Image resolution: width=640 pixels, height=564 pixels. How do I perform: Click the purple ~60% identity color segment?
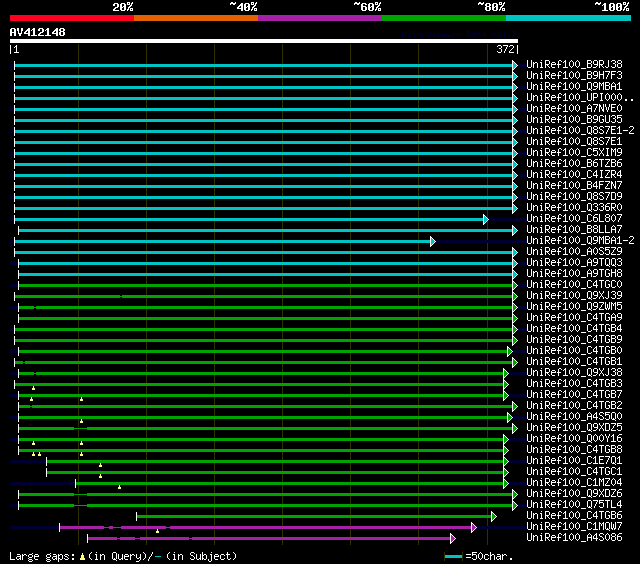click(x=319, y=17)
